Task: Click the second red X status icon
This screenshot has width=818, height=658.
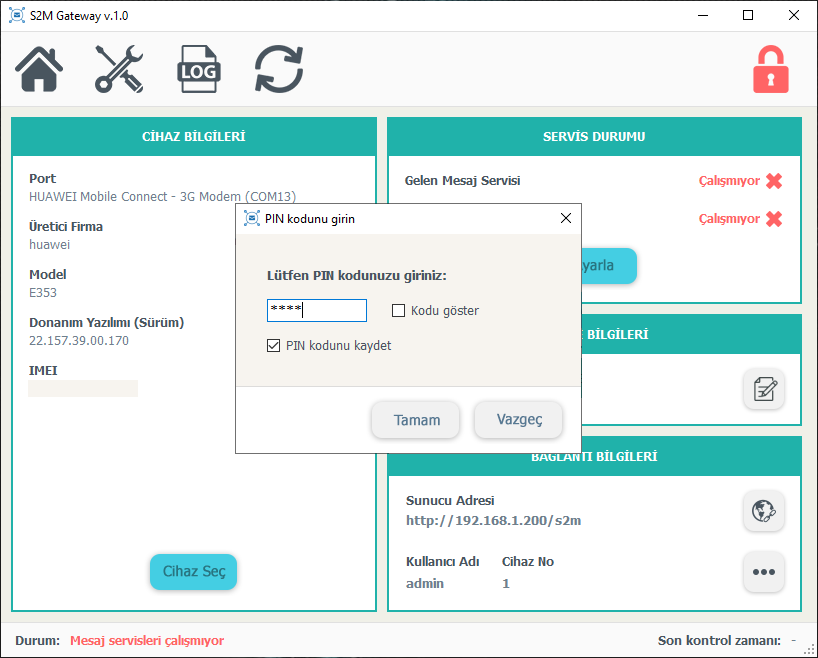Action: (x=774, y=219)
